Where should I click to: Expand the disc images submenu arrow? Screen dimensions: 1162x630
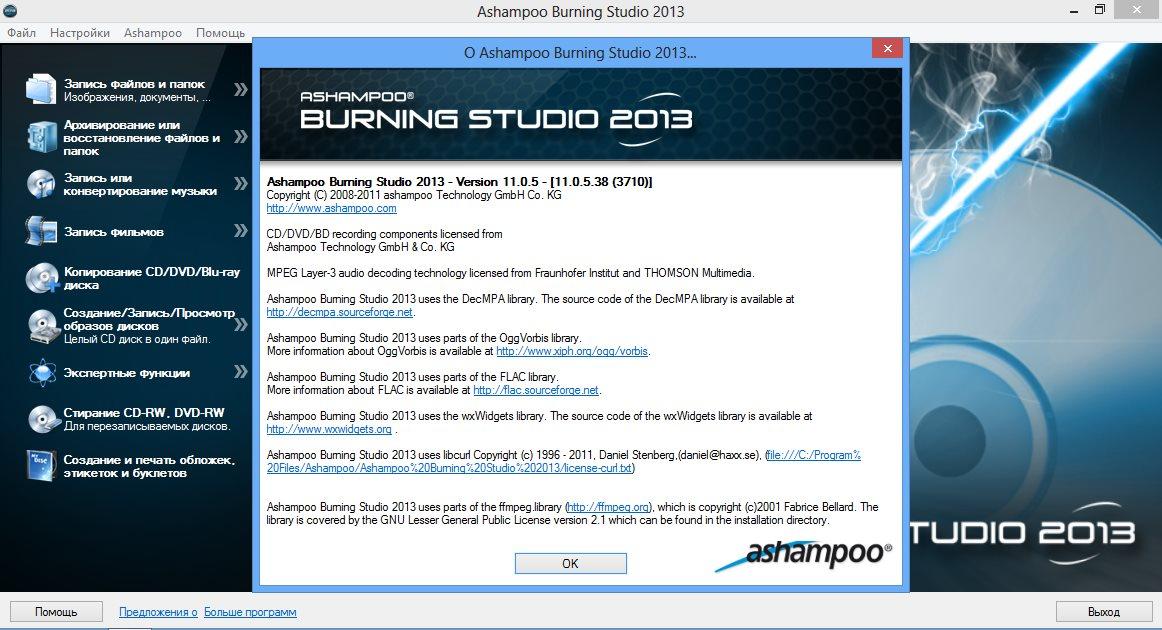click(240, 325)
